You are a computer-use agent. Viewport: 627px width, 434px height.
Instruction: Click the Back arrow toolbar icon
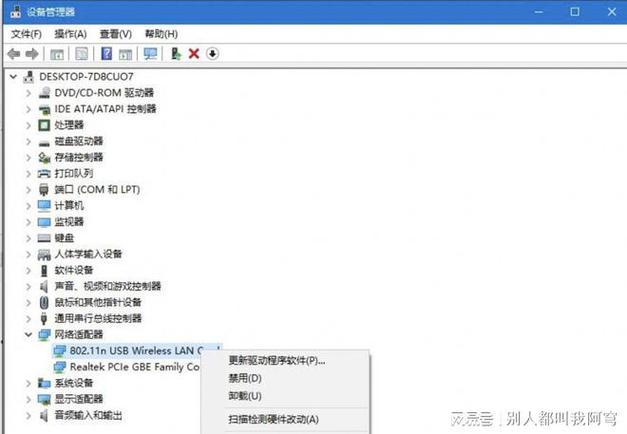tap(14, 54)
